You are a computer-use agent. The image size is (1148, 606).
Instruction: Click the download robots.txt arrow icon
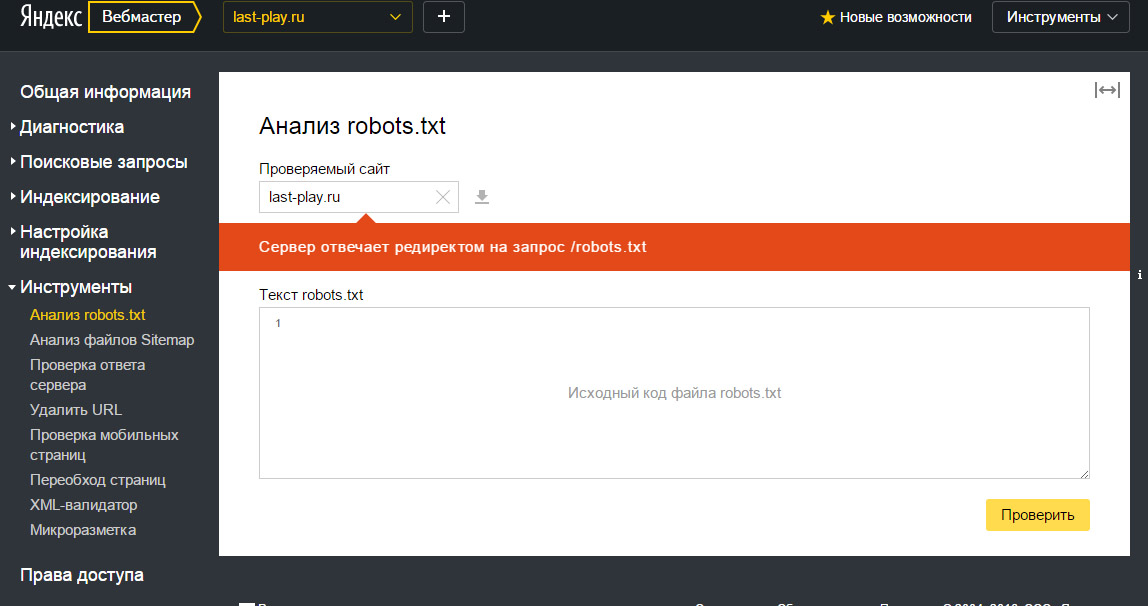482,197
